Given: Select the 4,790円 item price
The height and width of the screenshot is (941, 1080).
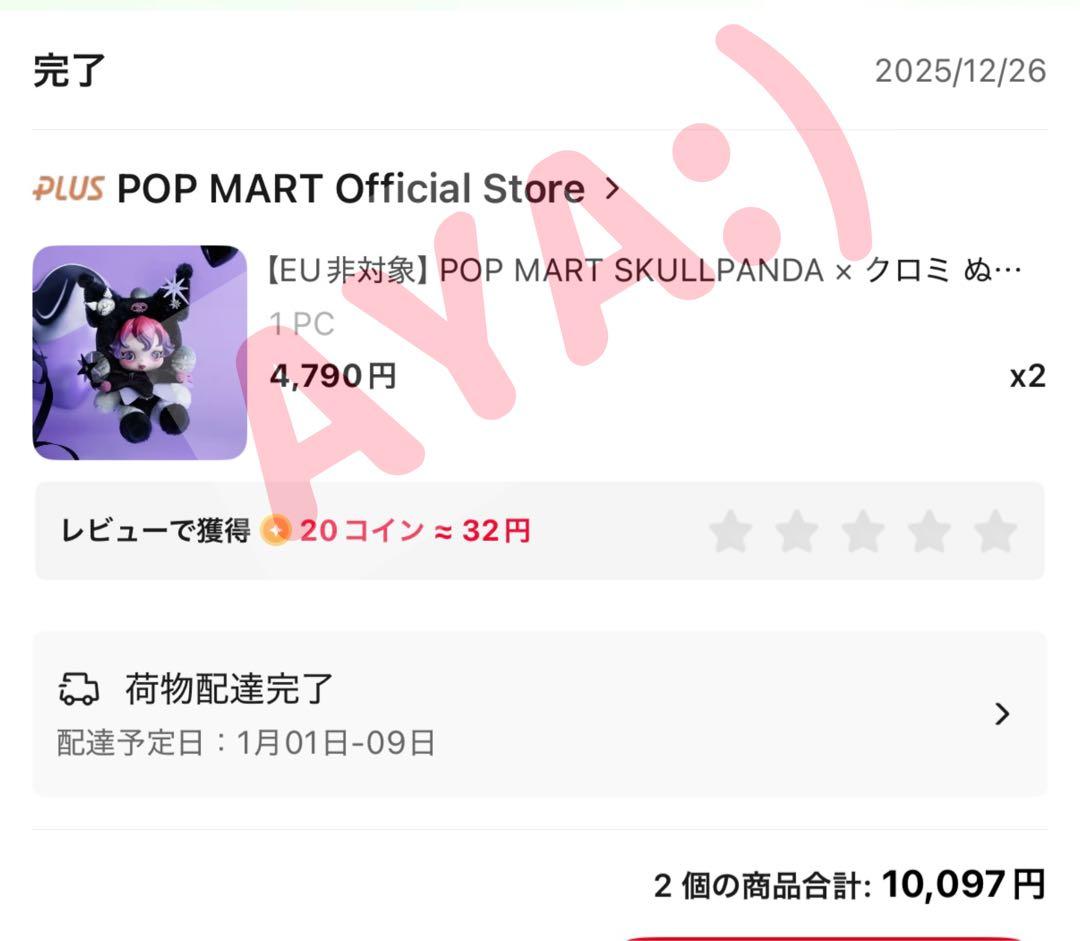Looking at the screenshot, I should click(x=333, y=376).
